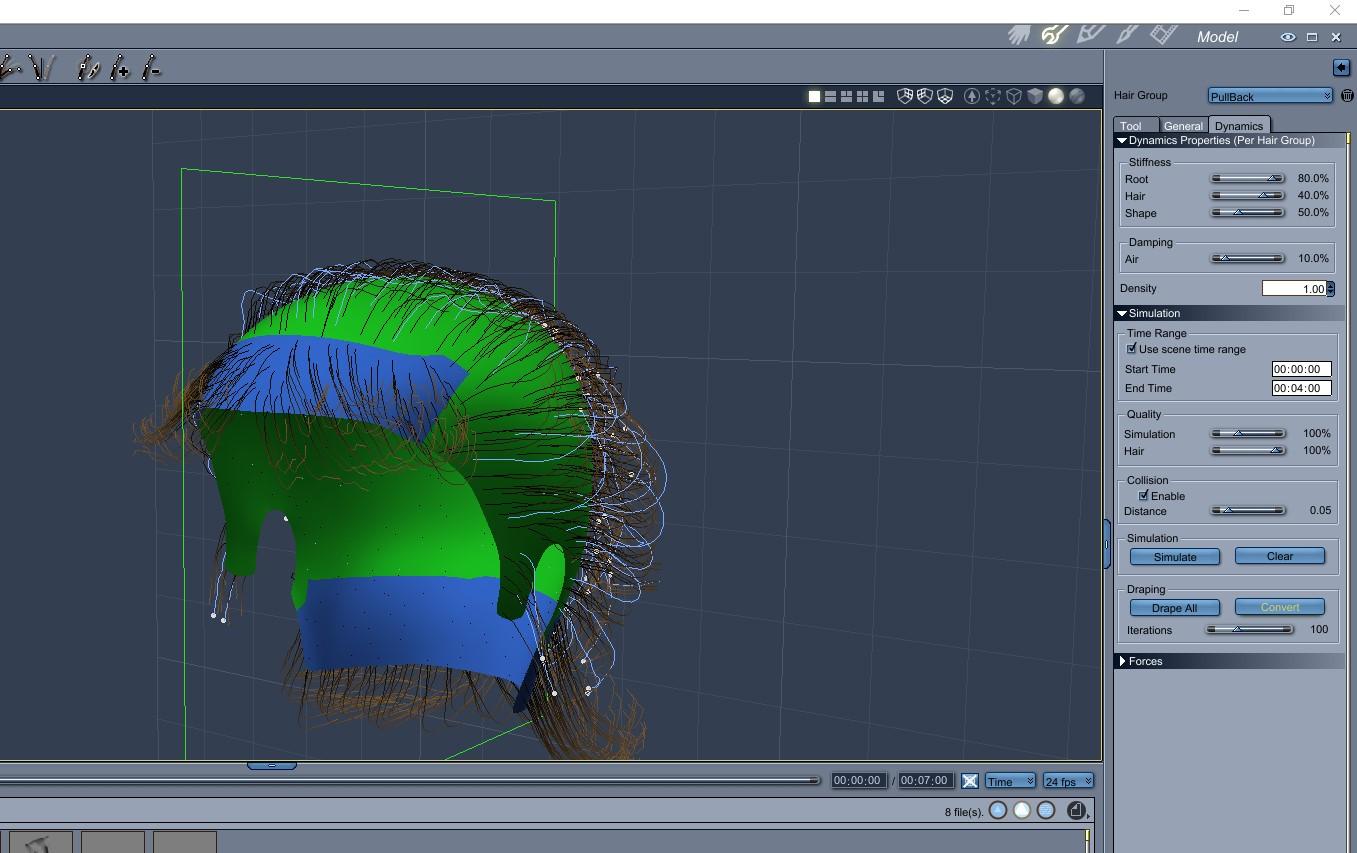Choose asymmetric split viewport layout
This screenshot has width=1357, height=853.
[878, 97]
